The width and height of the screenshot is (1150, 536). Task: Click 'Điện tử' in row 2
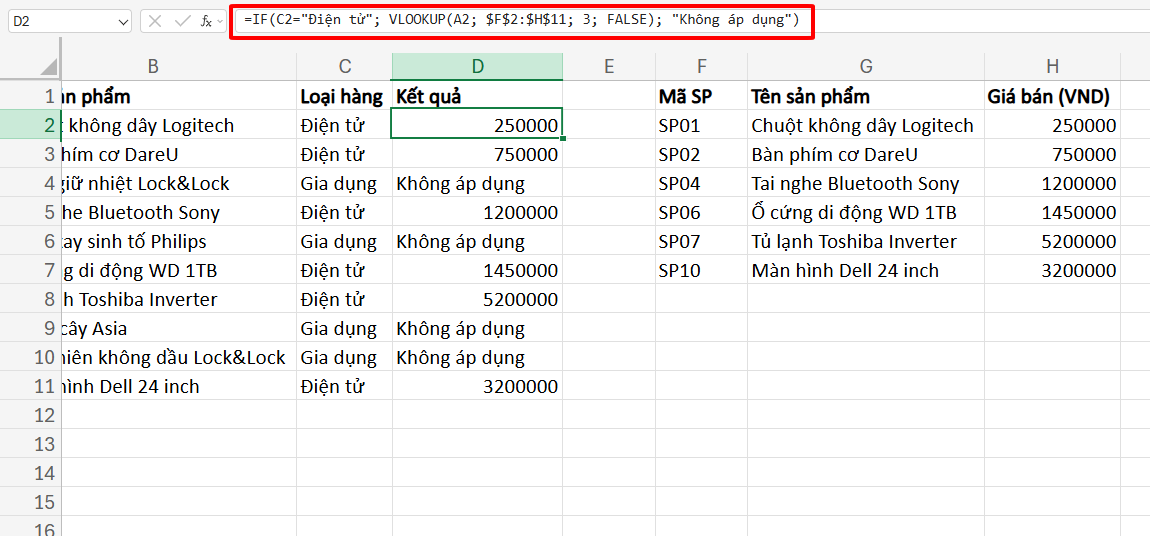click(345, 125)
